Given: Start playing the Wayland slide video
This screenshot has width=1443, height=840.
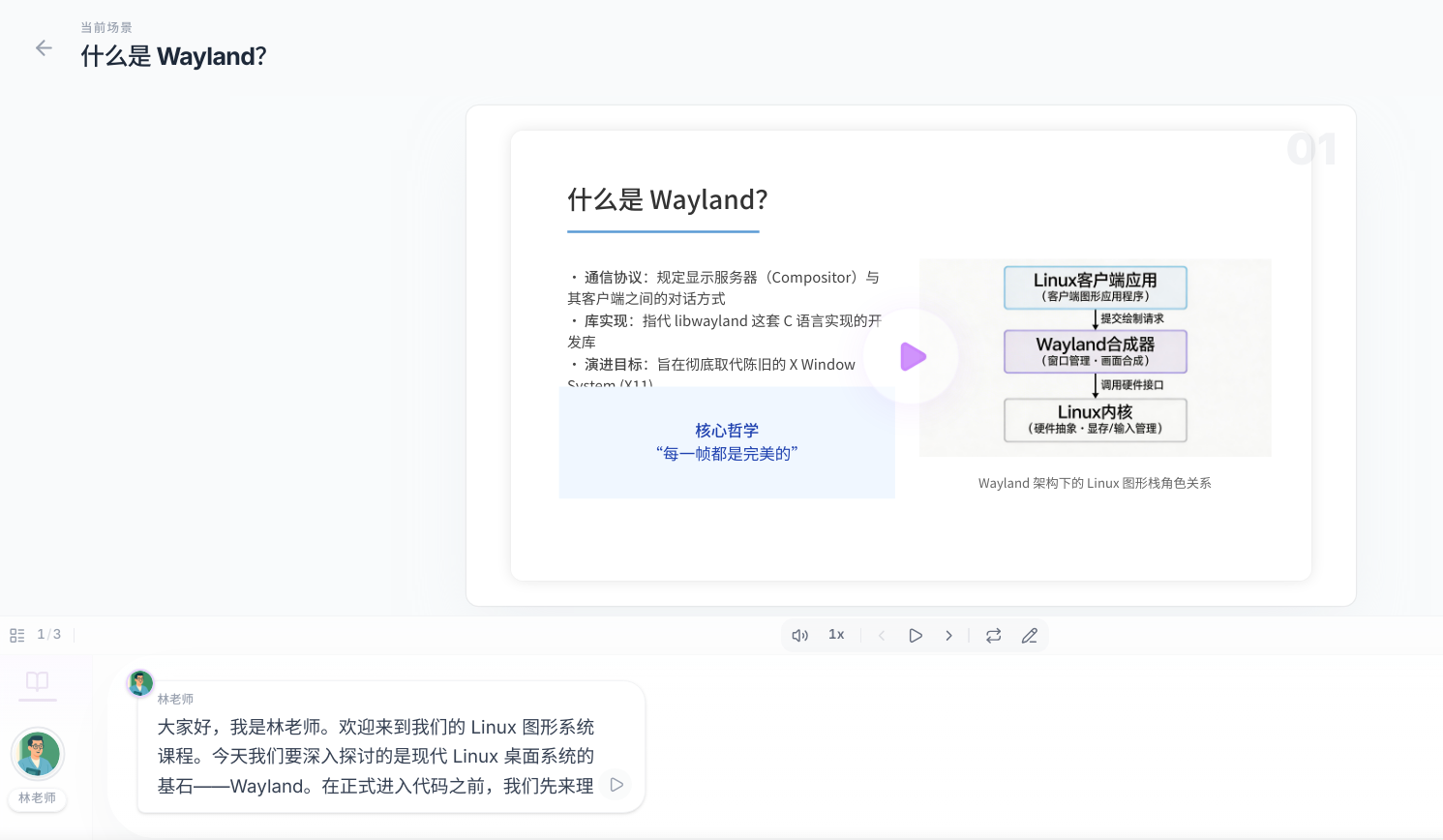Looking at the screenshot, I should (x=911, y=357).
